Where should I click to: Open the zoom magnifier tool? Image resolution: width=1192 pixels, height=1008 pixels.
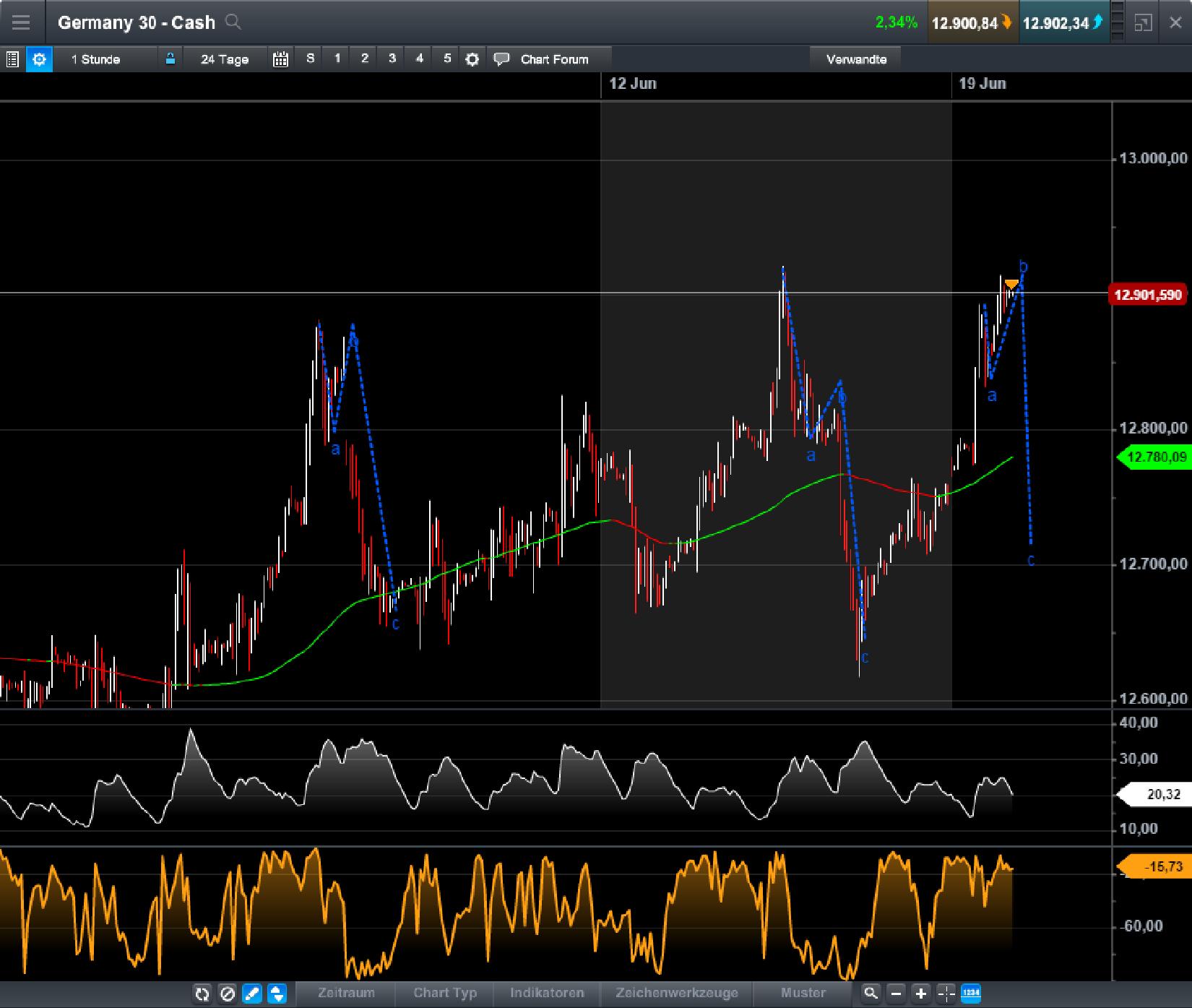pos(872,994)
